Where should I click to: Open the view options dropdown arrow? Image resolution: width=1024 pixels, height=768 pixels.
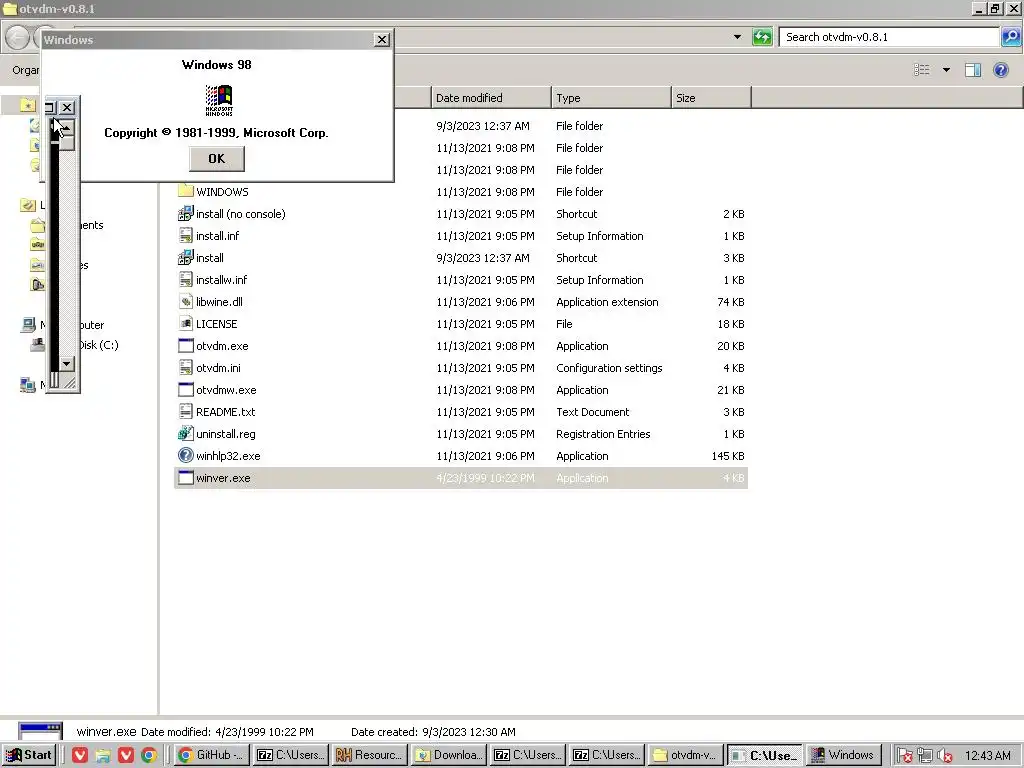coord(946,70)
